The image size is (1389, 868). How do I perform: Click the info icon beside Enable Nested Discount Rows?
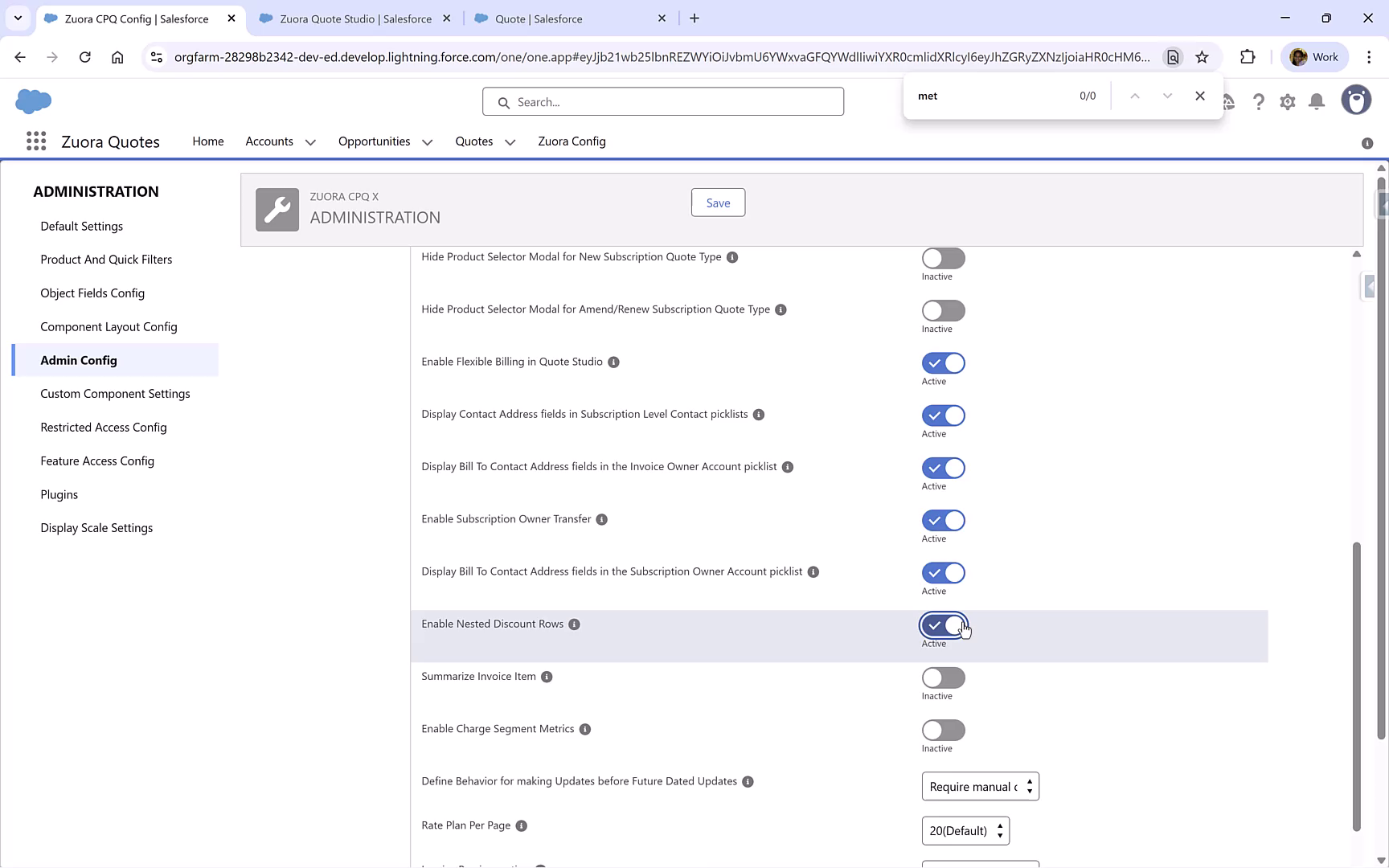[574, 624]
